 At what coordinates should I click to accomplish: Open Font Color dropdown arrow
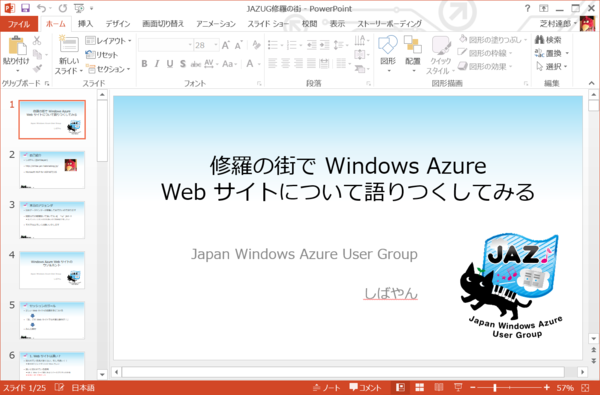point(259,64)
